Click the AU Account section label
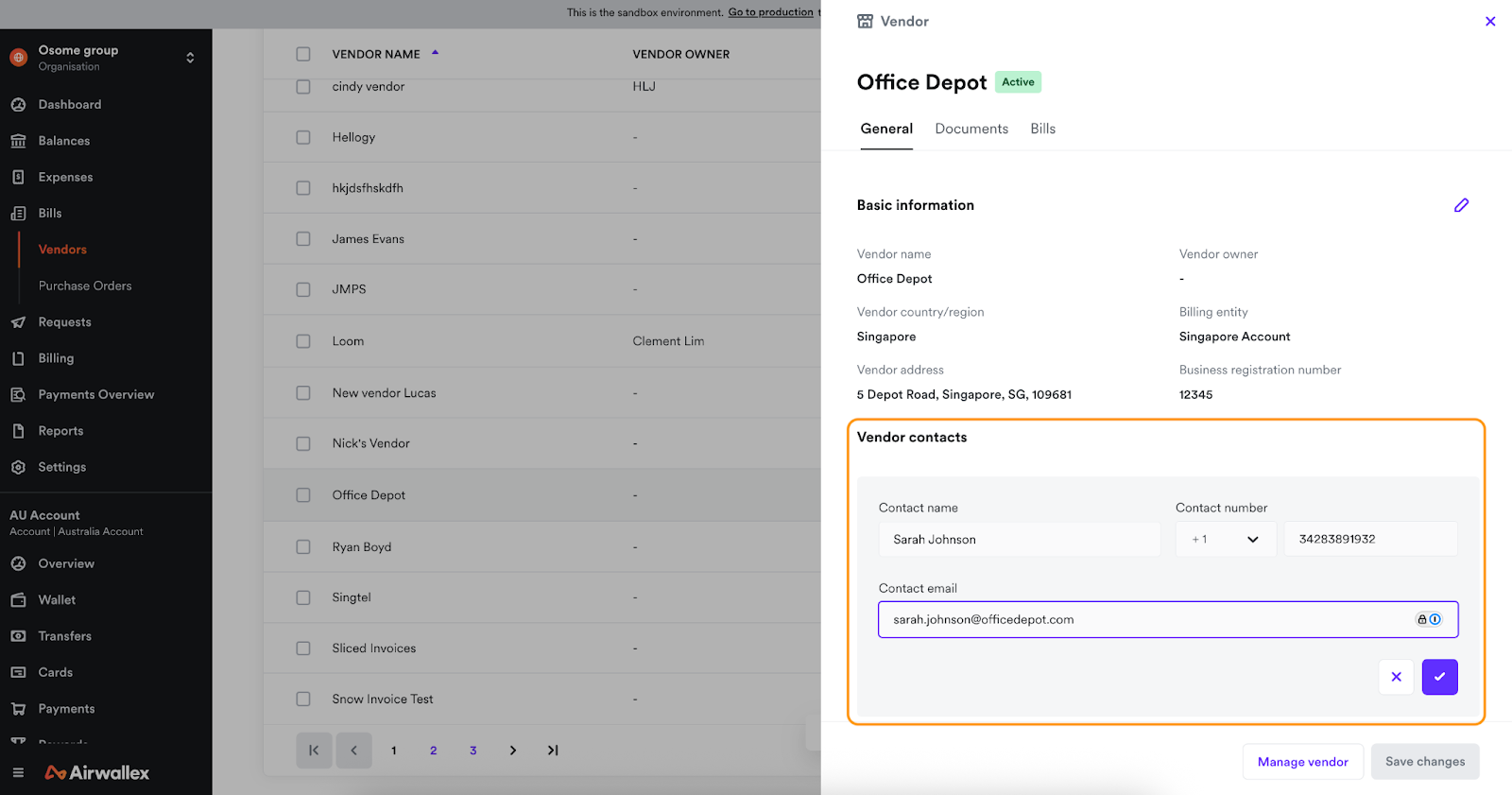Screen dimensions: 1512x795 click(x=44, y=515)
